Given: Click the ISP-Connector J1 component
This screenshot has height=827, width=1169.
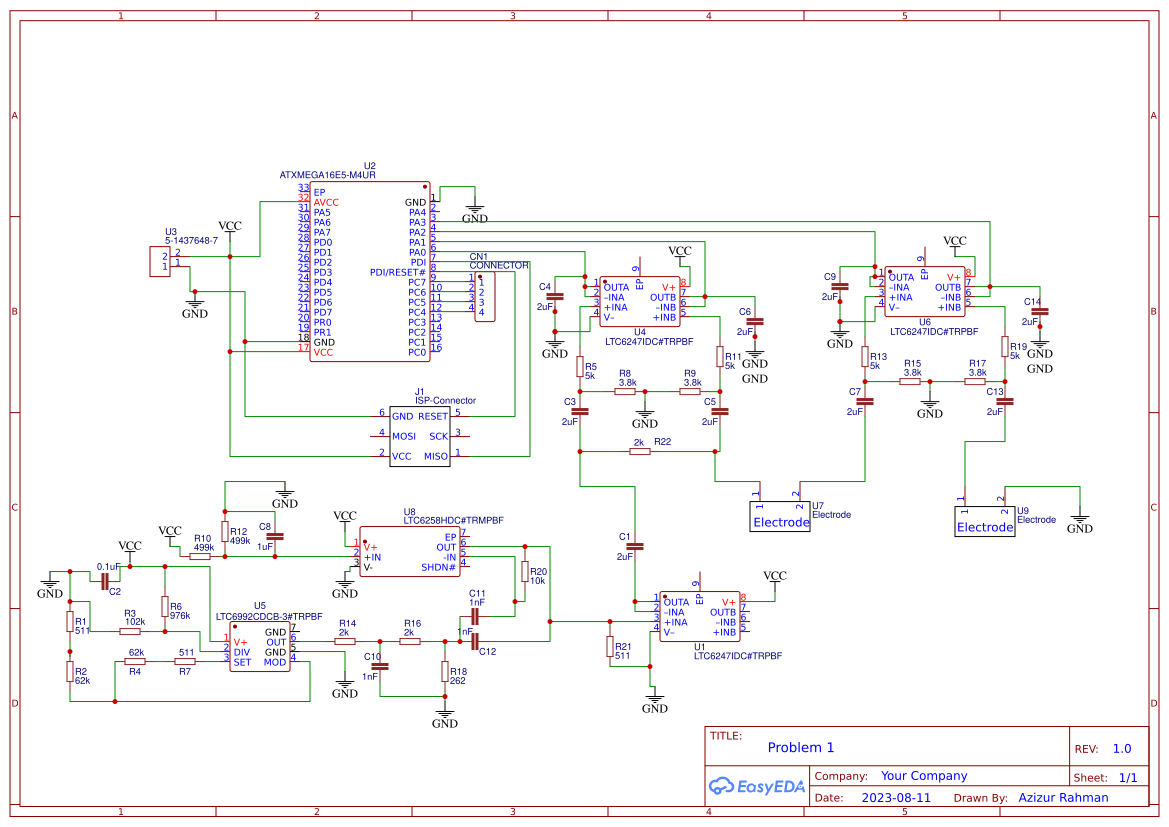Looking at the screenshot, I should tap(419, 435).
